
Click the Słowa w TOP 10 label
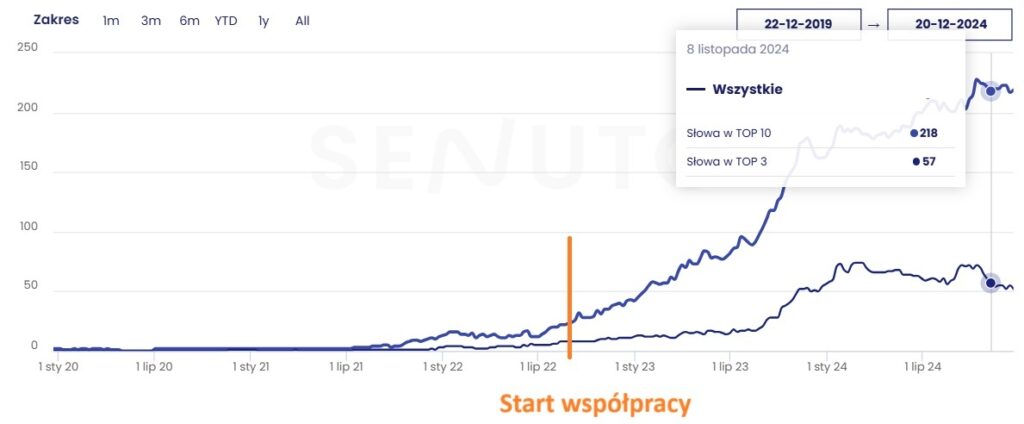click(x=729, y=132)
